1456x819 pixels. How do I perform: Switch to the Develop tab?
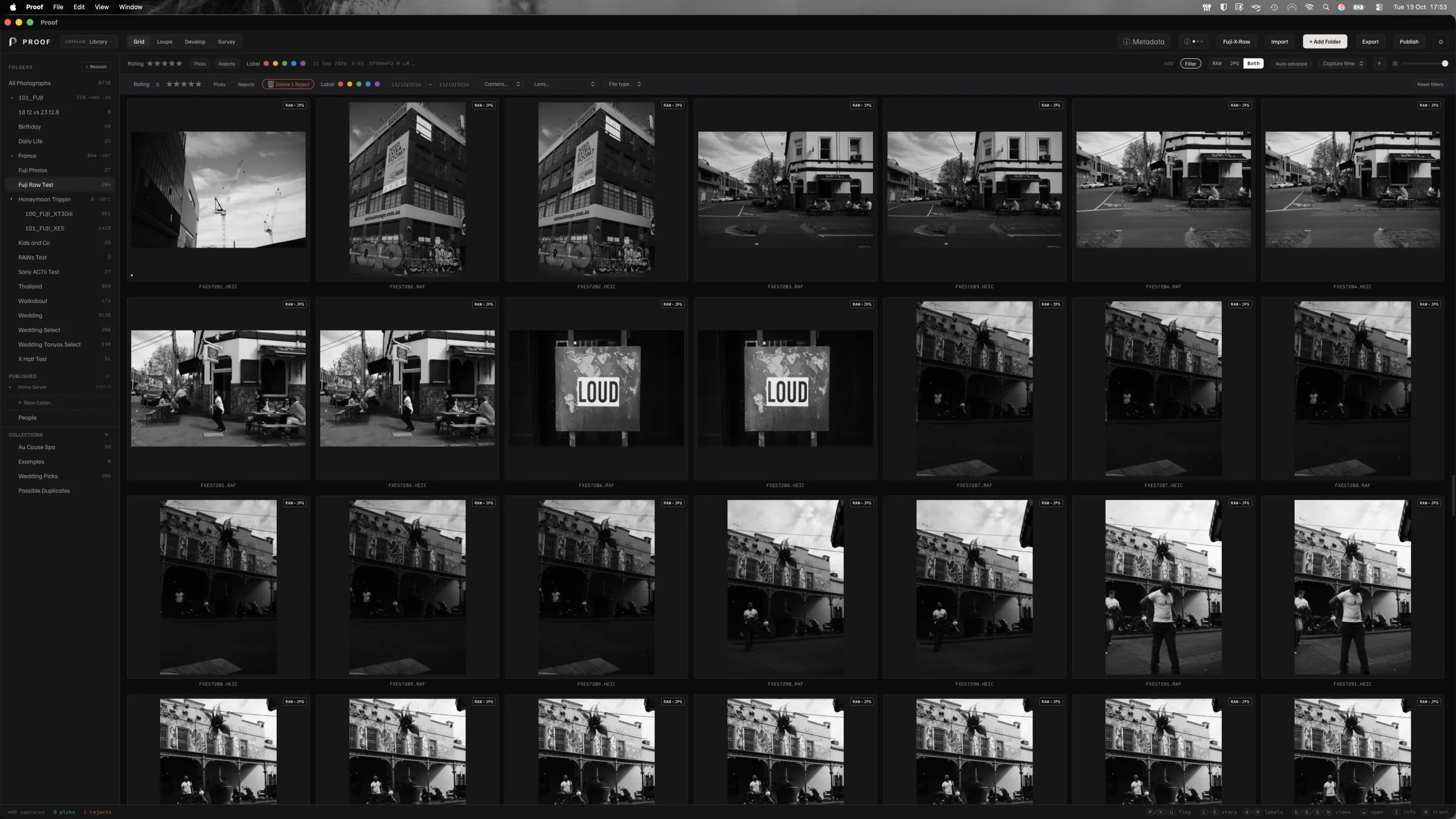[195, 42]
